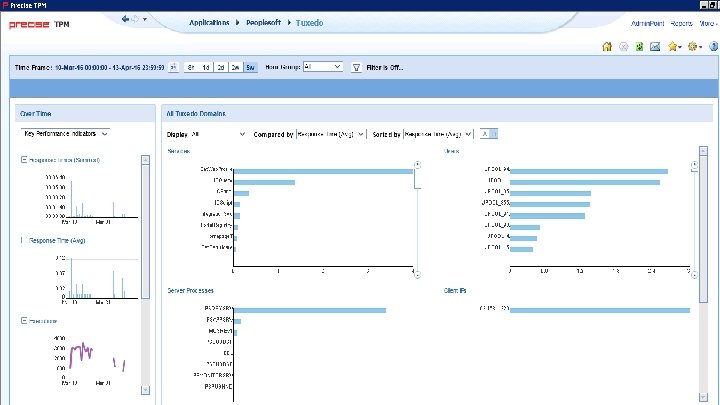720x405 pixels.
Task: Toggle the Response Time (Avg) graph box
Action: pos(23,240)
